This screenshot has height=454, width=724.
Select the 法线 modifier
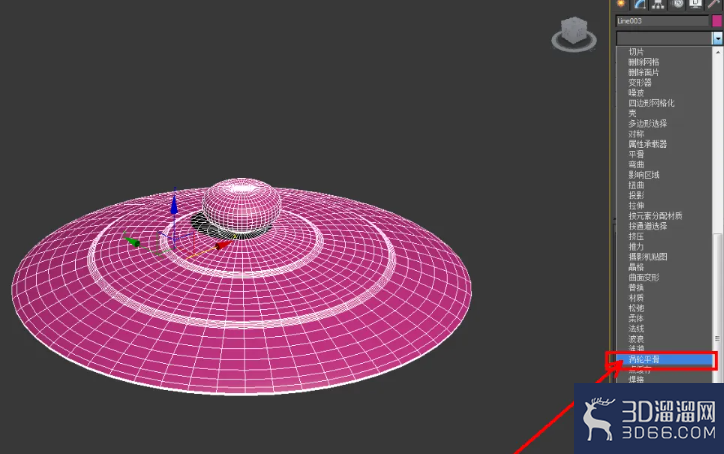[x=636, y=329]
